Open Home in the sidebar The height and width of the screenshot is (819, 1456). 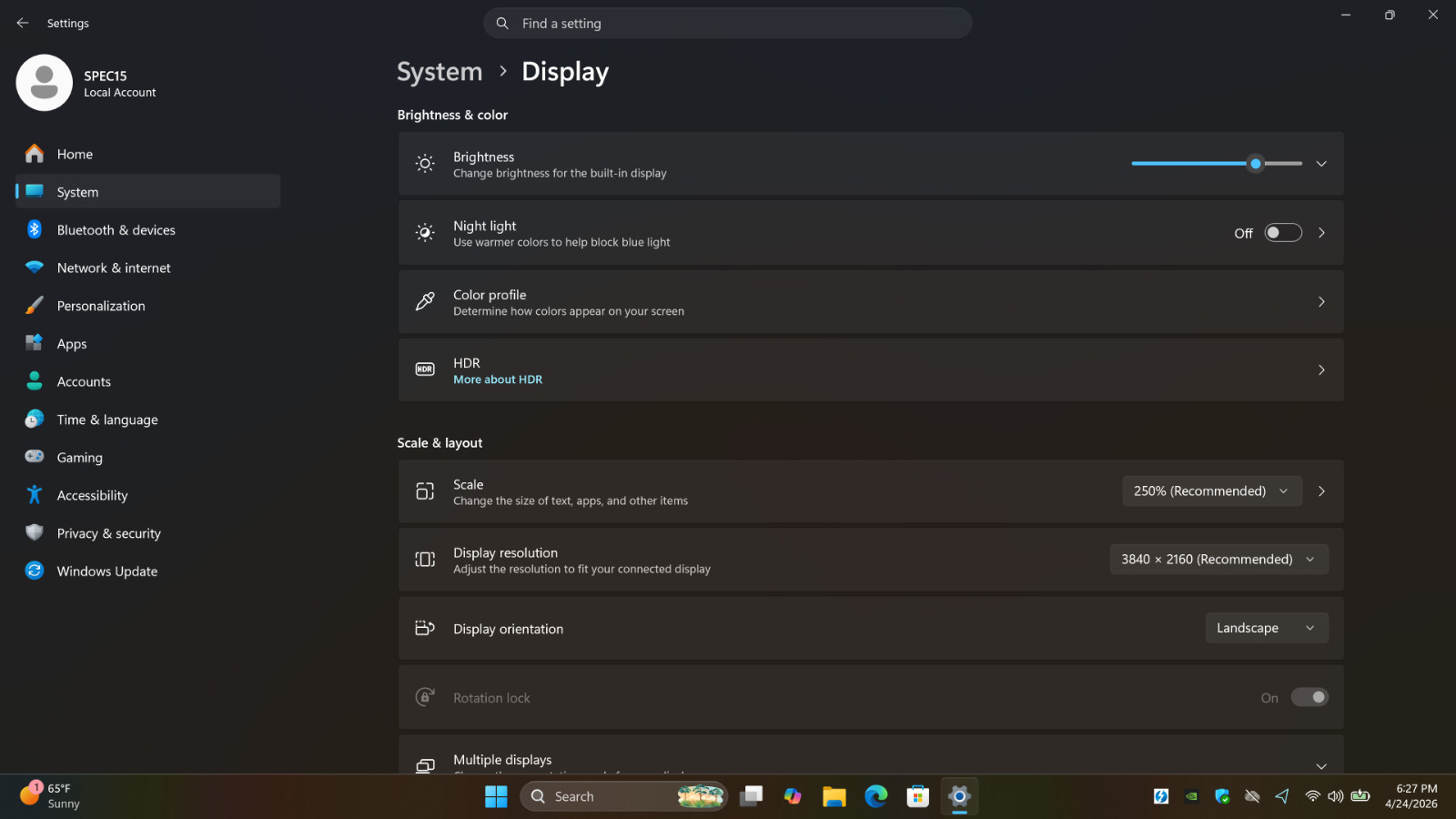(x=147, y=154)
